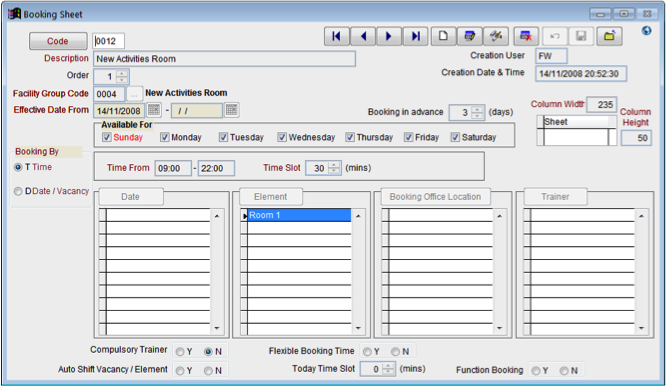The width and height of the screenshot is (666, 387).
Task: Set Auto Shift Vacancy / Element to N
Action: click(208, 371)
